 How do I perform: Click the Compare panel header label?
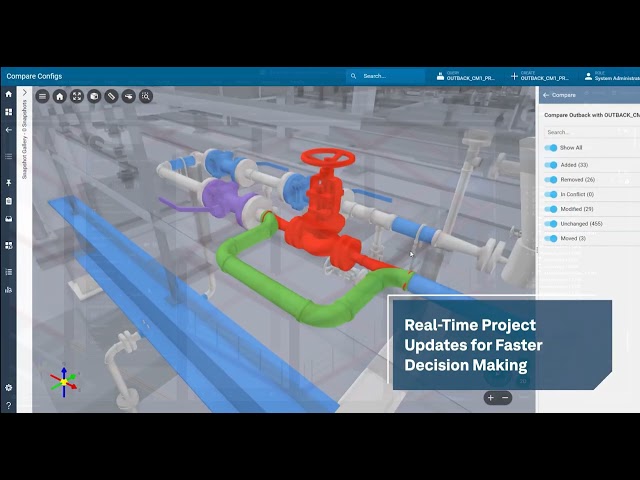564,95
